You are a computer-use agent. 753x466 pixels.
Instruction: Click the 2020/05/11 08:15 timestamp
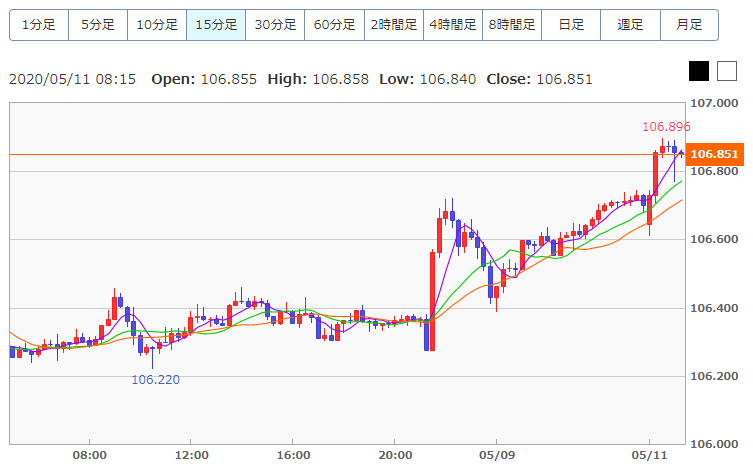tap(73, 79)
